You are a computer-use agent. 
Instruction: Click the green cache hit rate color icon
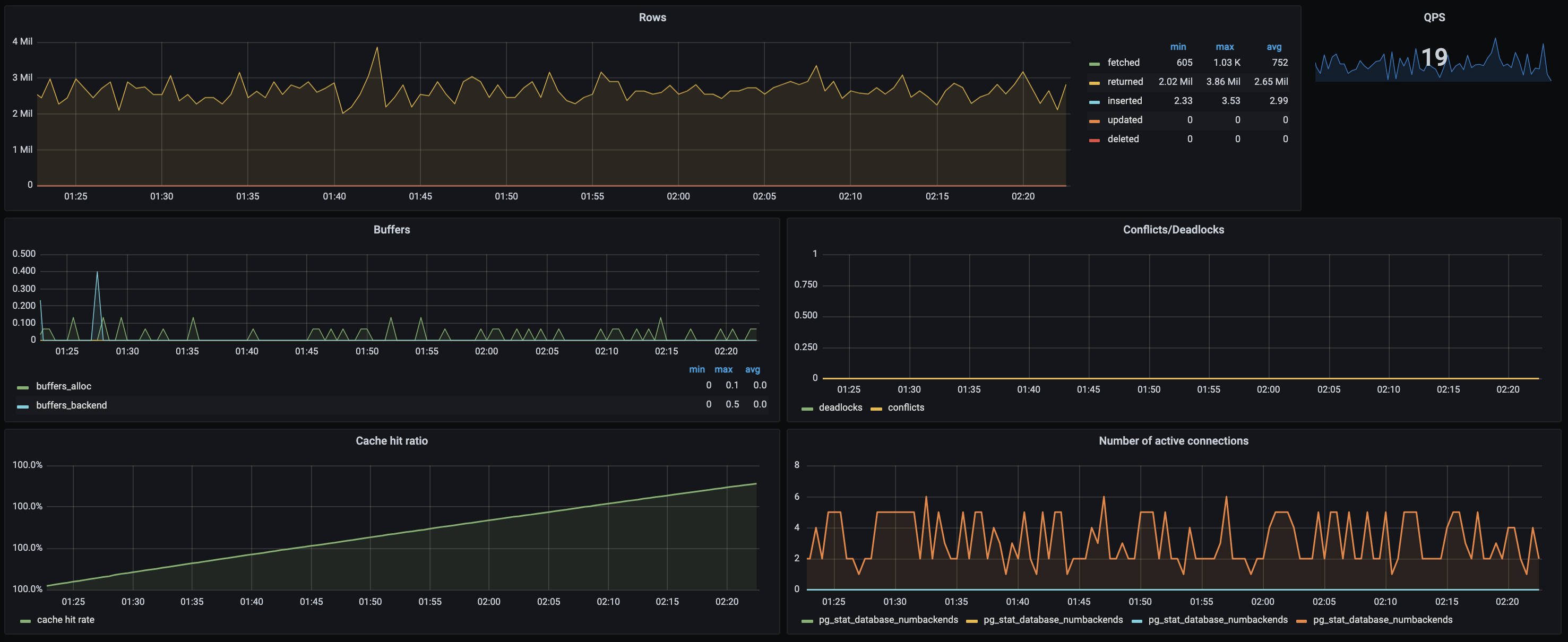(x=25, y=621)
